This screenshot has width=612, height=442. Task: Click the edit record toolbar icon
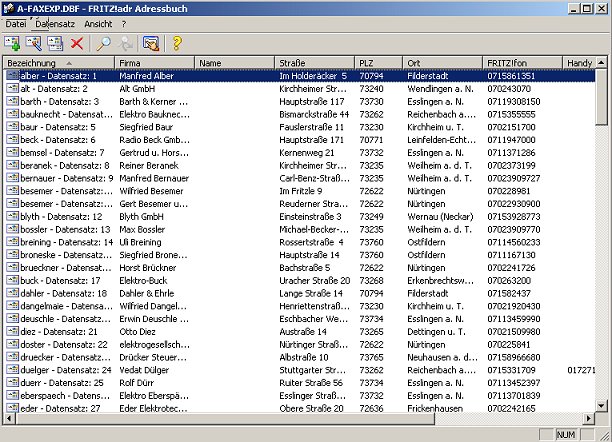click(x=34, y=43)
